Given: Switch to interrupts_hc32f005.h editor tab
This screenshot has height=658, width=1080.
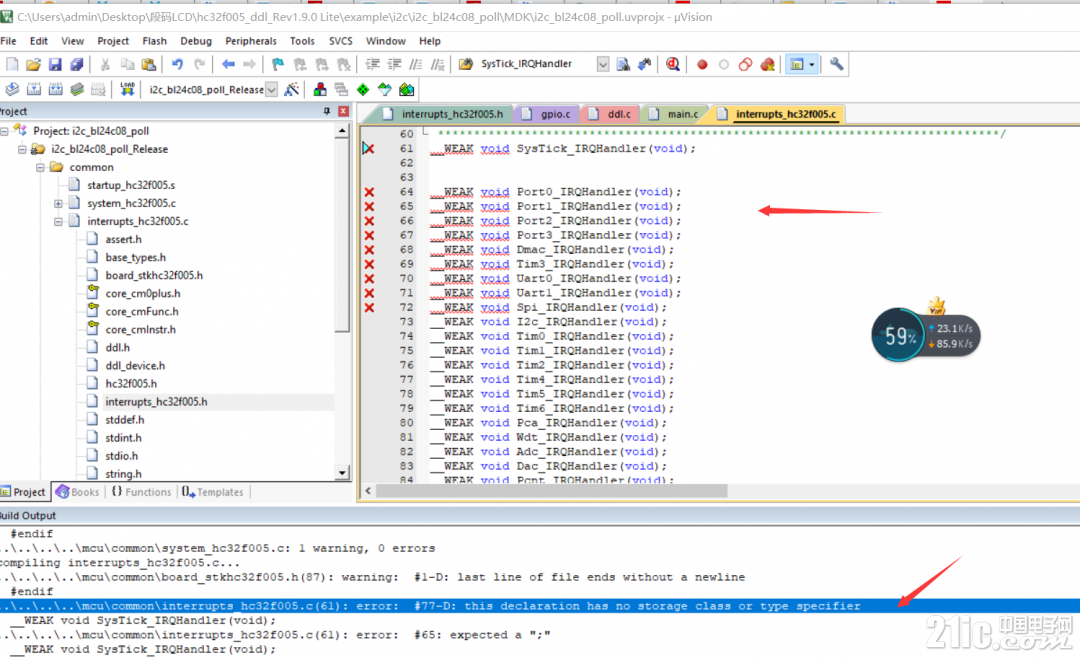Looking at the screenshot, I should (444, 114).
